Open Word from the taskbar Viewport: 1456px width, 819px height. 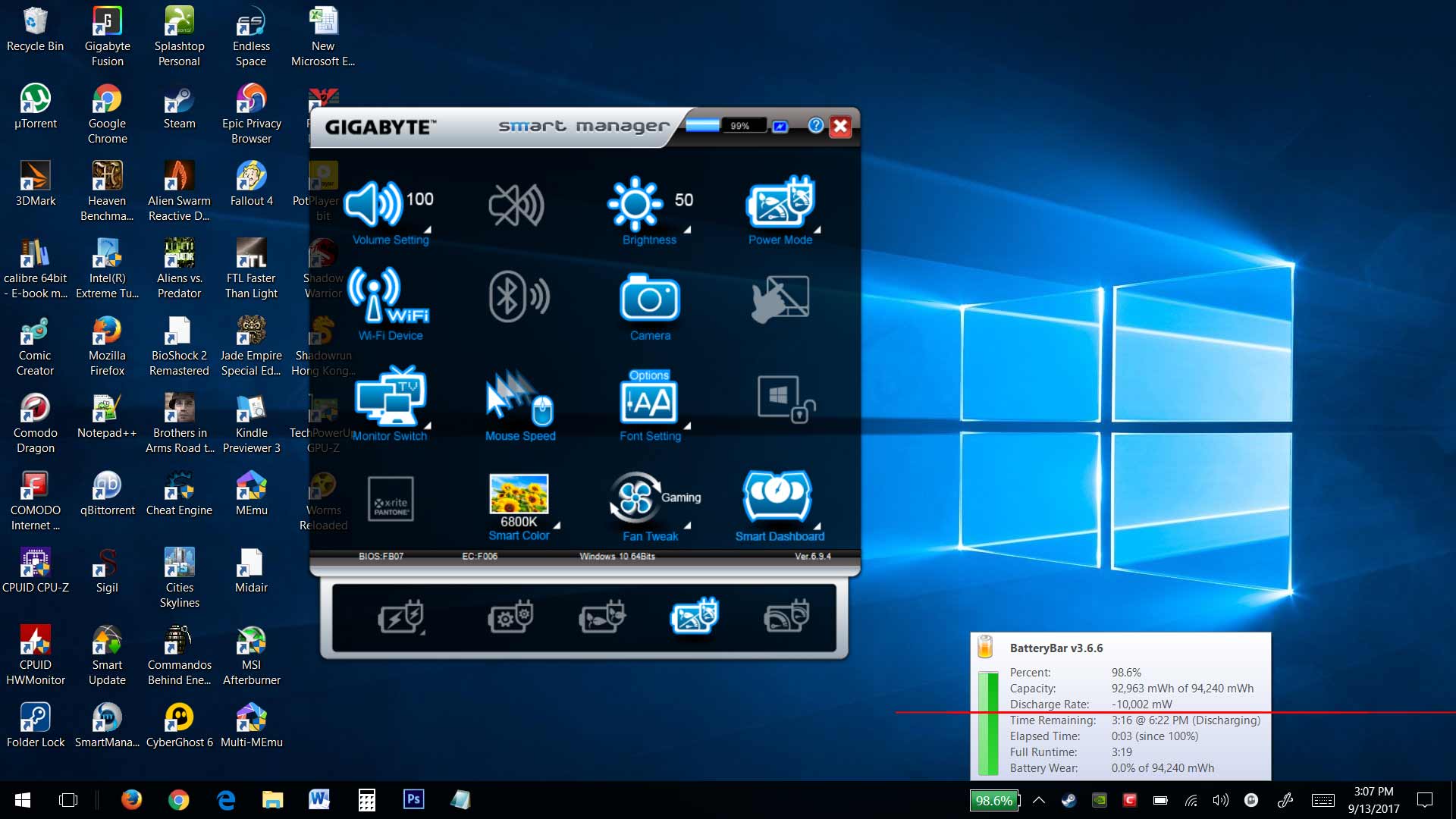(319, 800)
